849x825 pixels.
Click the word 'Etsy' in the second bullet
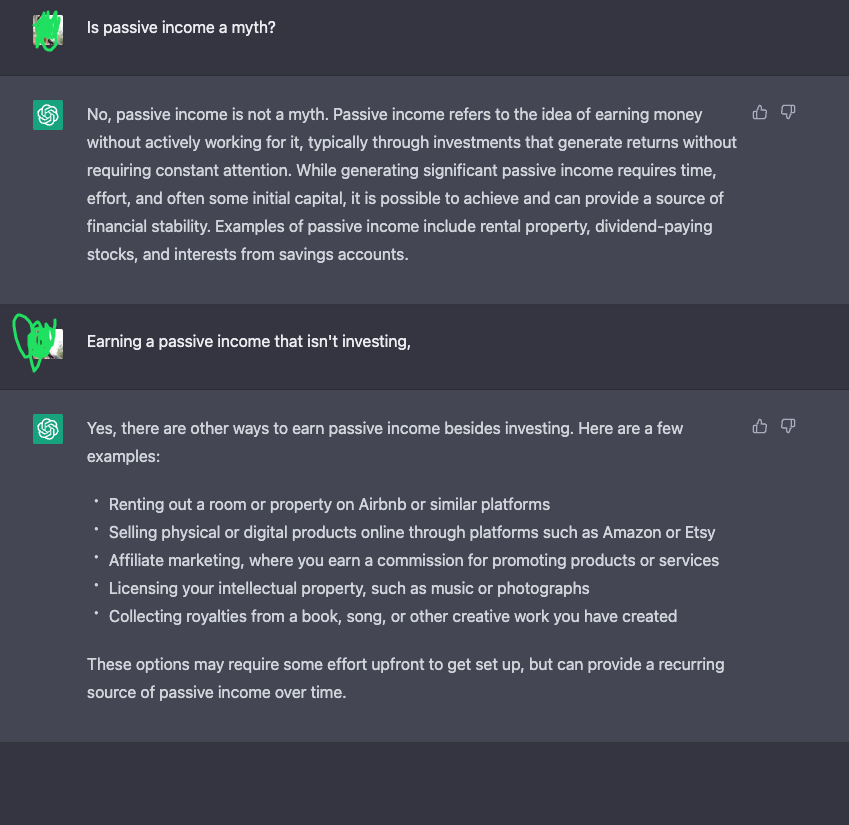point(700,533)
